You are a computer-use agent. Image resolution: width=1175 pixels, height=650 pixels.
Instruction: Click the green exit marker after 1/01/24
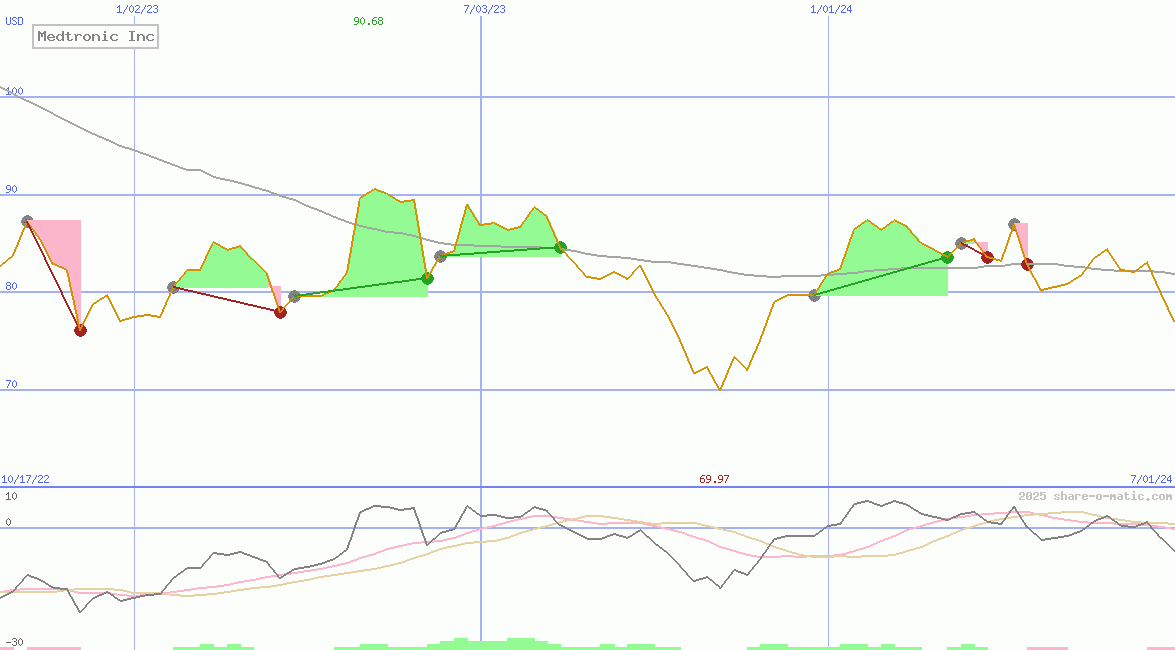(x=947, y=257)
